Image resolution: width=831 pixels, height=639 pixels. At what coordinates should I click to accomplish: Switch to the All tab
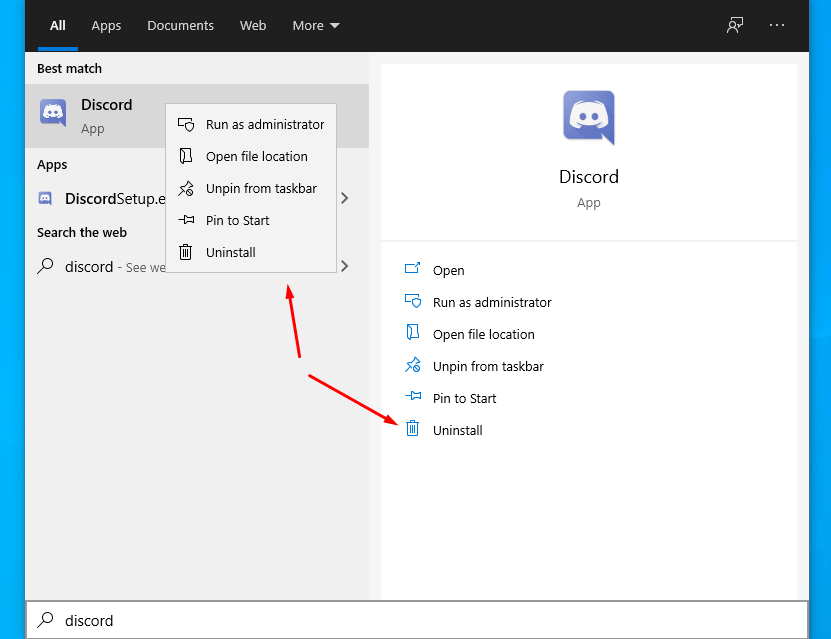coord(58,25)
